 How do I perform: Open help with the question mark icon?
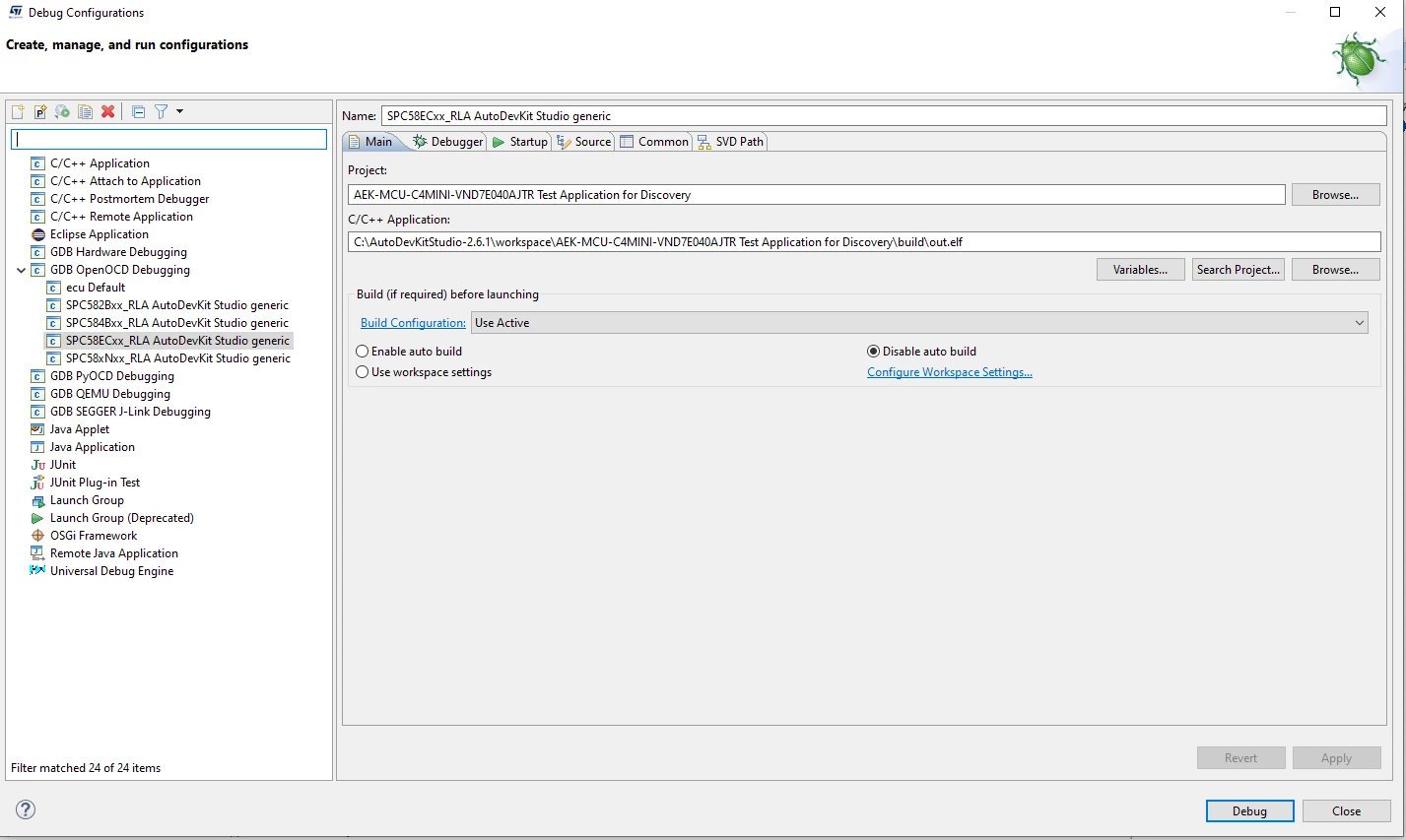tap(26, 809)
